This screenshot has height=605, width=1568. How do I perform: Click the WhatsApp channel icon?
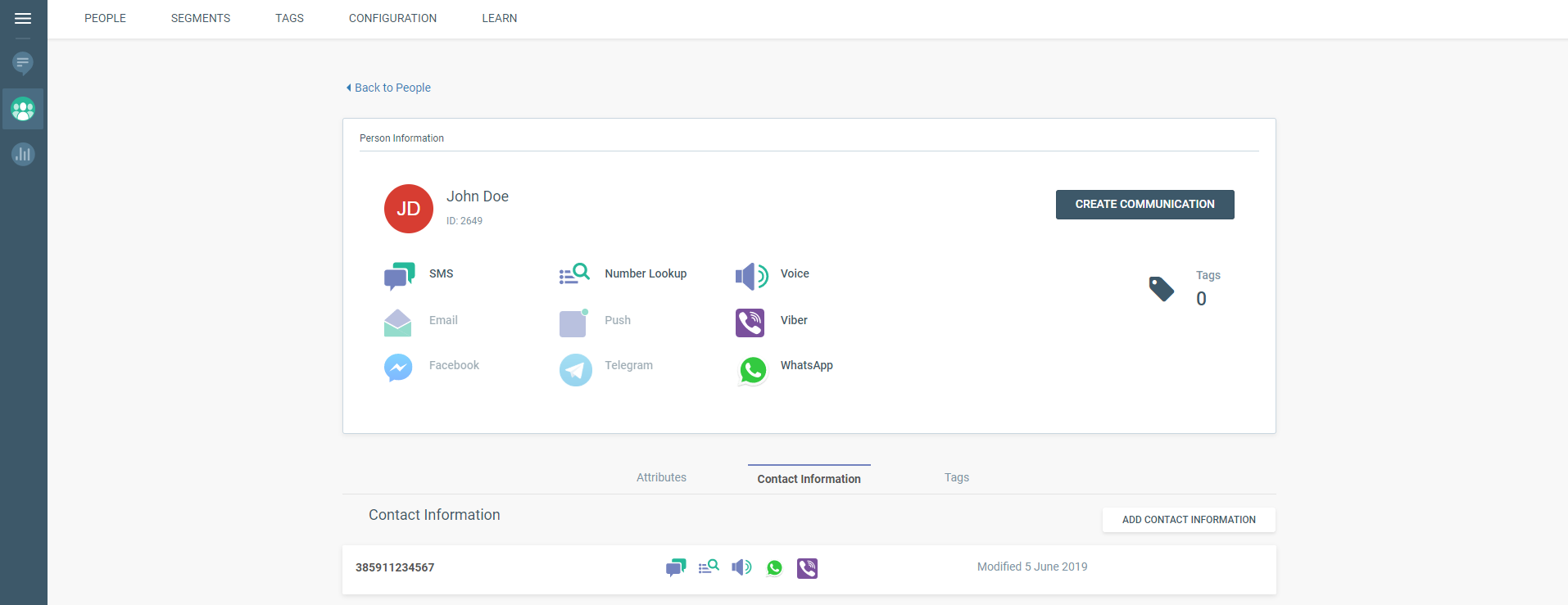pos(752,370)
